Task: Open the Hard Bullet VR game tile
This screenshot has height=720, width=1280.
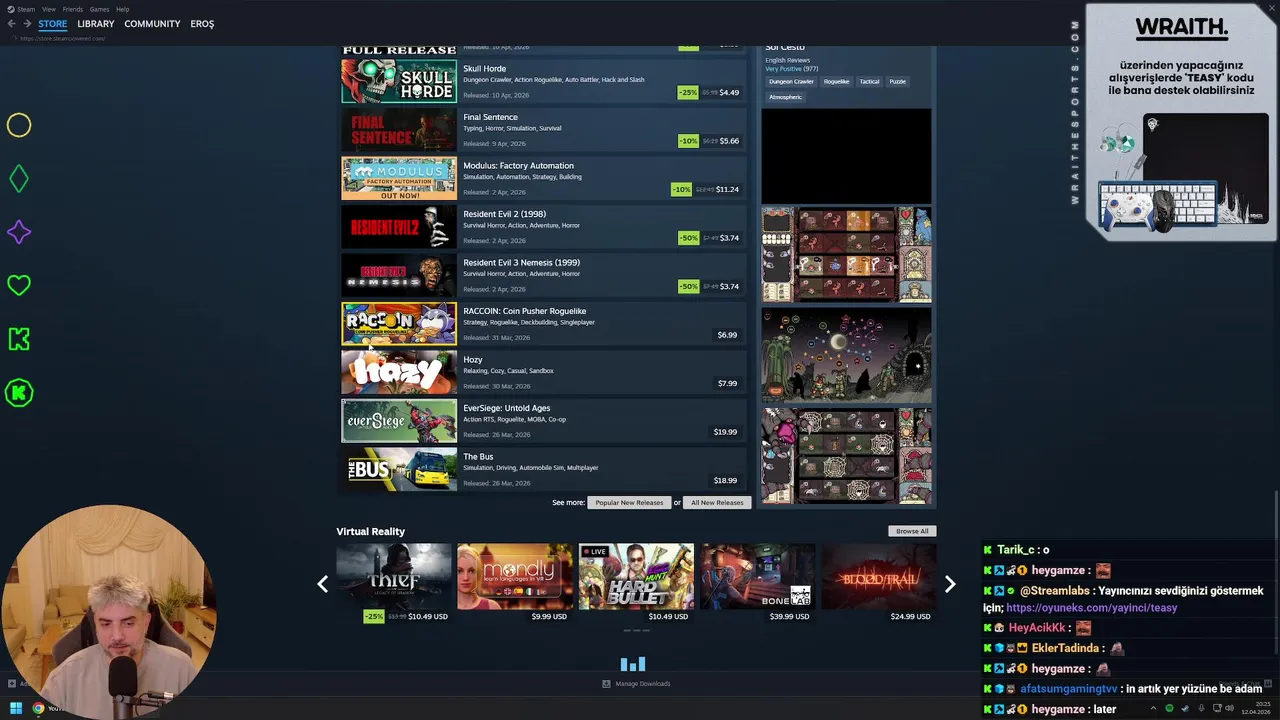Action: tap(636, 576)
